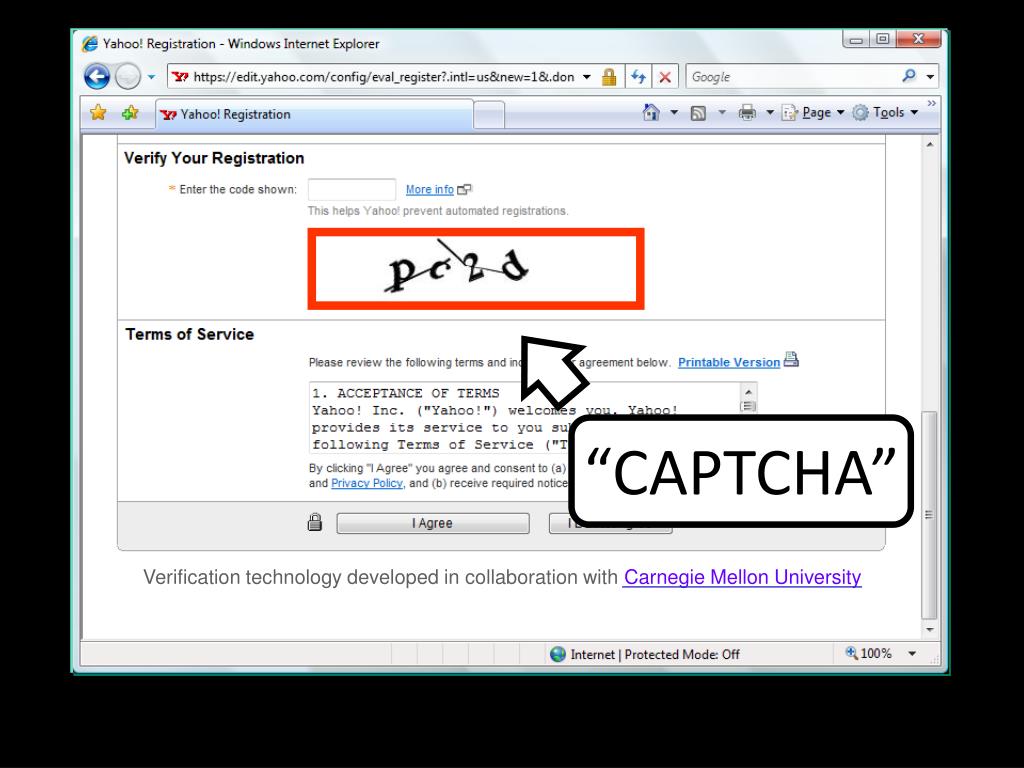1024x768 pixels.
Task: Expand the address bar history dropdown
Action: (x=586, y=77)
